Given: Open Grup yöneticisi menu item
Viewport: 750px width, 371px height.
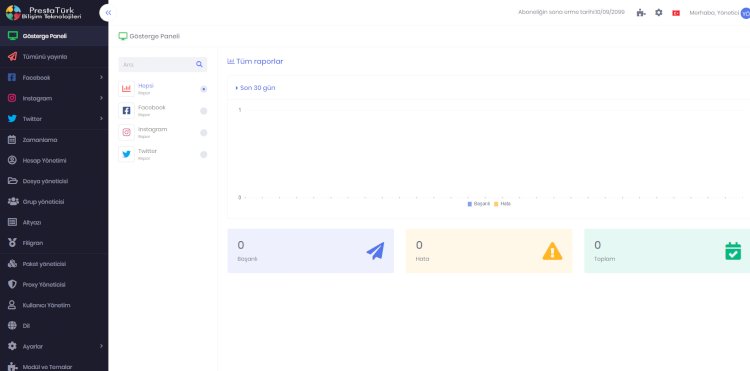Looking at the screenshot, I should 54,202.
